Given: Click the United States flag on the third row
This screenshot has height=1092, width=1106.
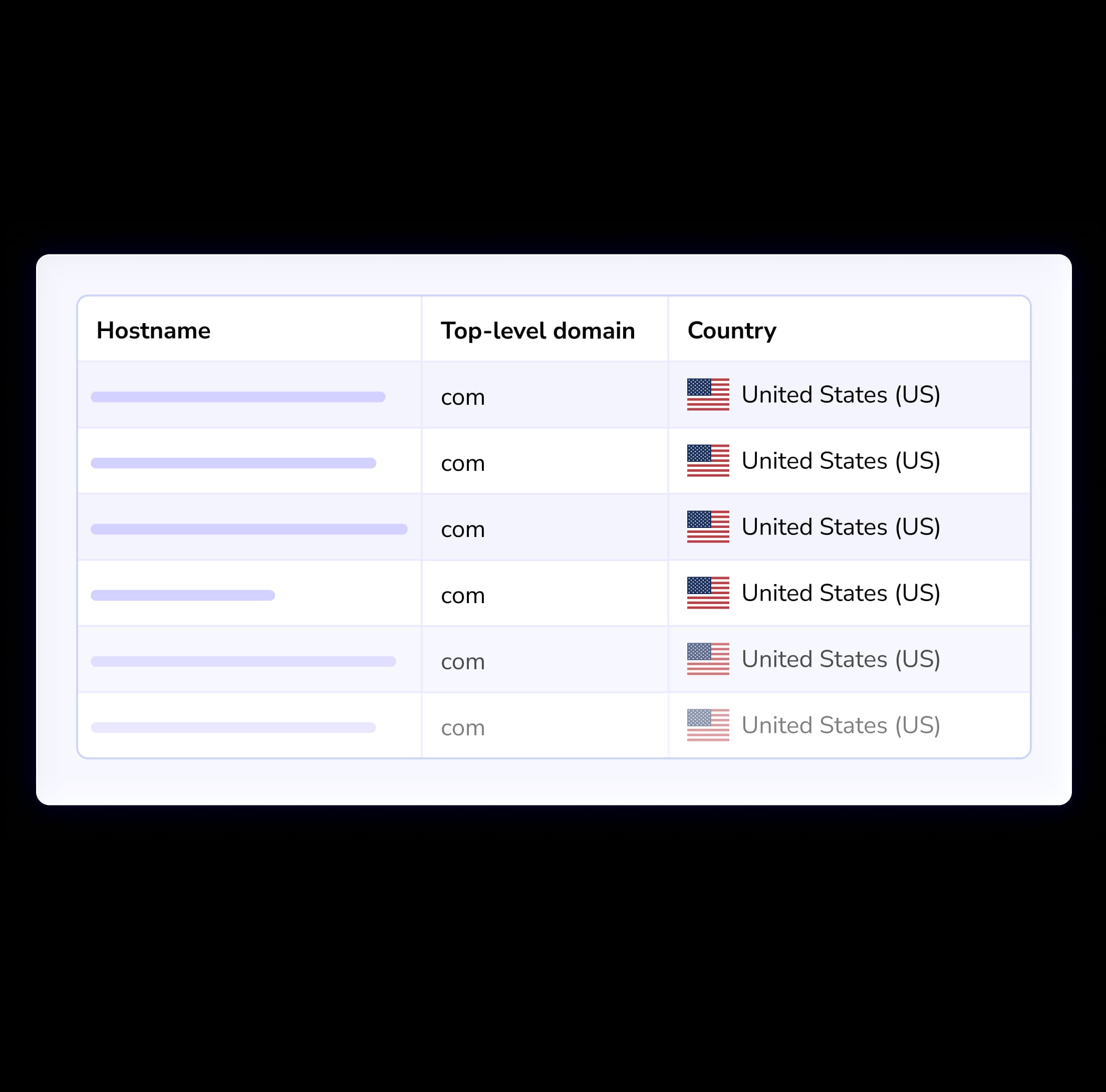Looking at the screenshot, I should [x=707, y=527].
